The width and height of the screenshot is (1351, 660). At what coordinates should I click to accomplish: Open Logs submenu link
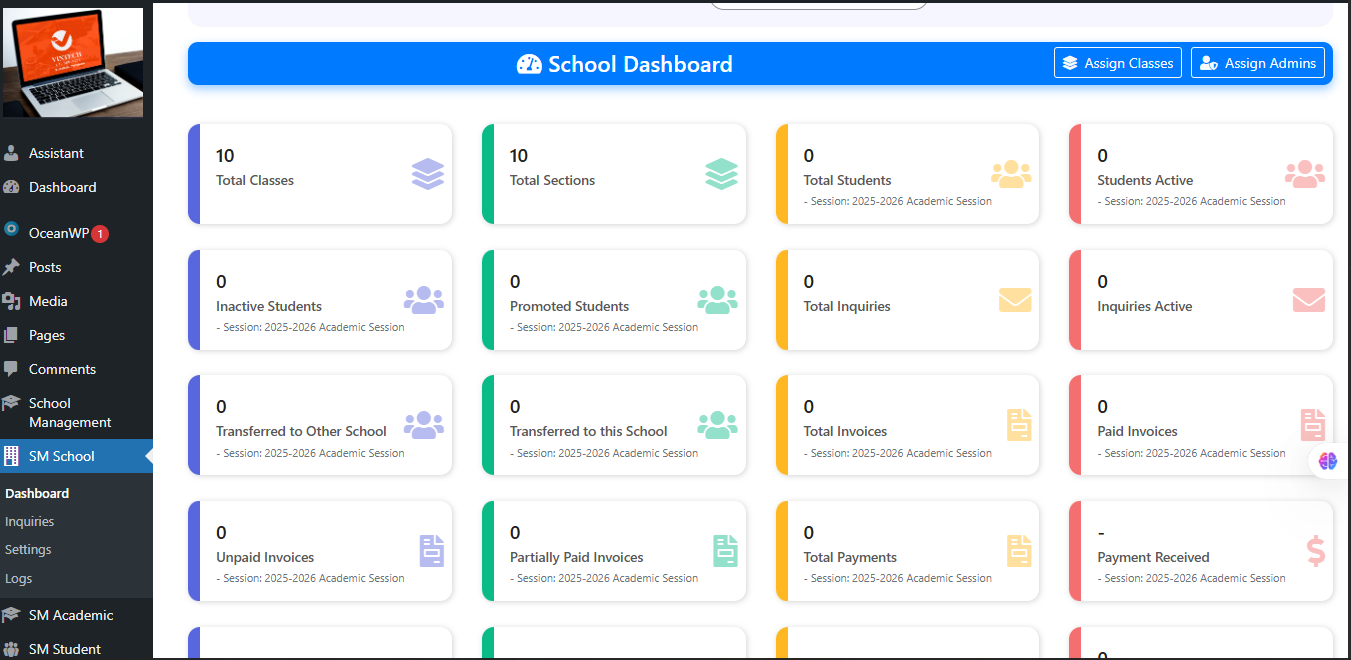pos(18,578)
